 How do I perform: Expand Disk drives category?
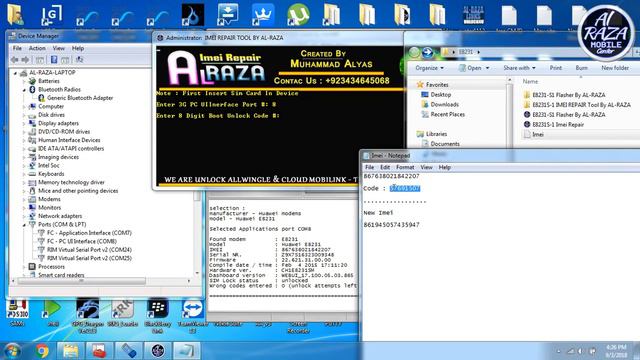pos(24,115)
